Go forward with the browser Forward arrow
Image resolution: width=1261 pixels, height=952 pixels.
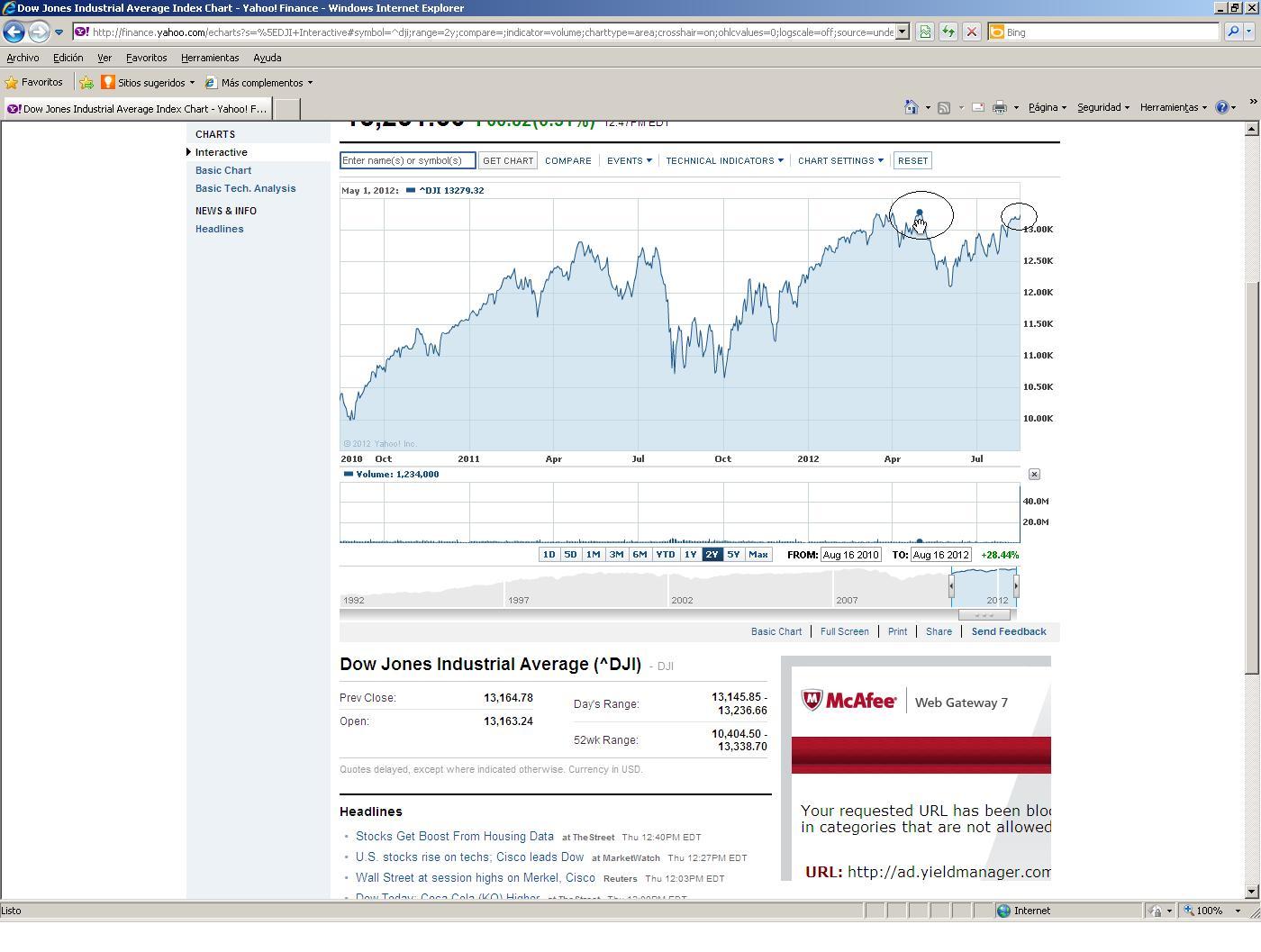(x=39, y=32)
